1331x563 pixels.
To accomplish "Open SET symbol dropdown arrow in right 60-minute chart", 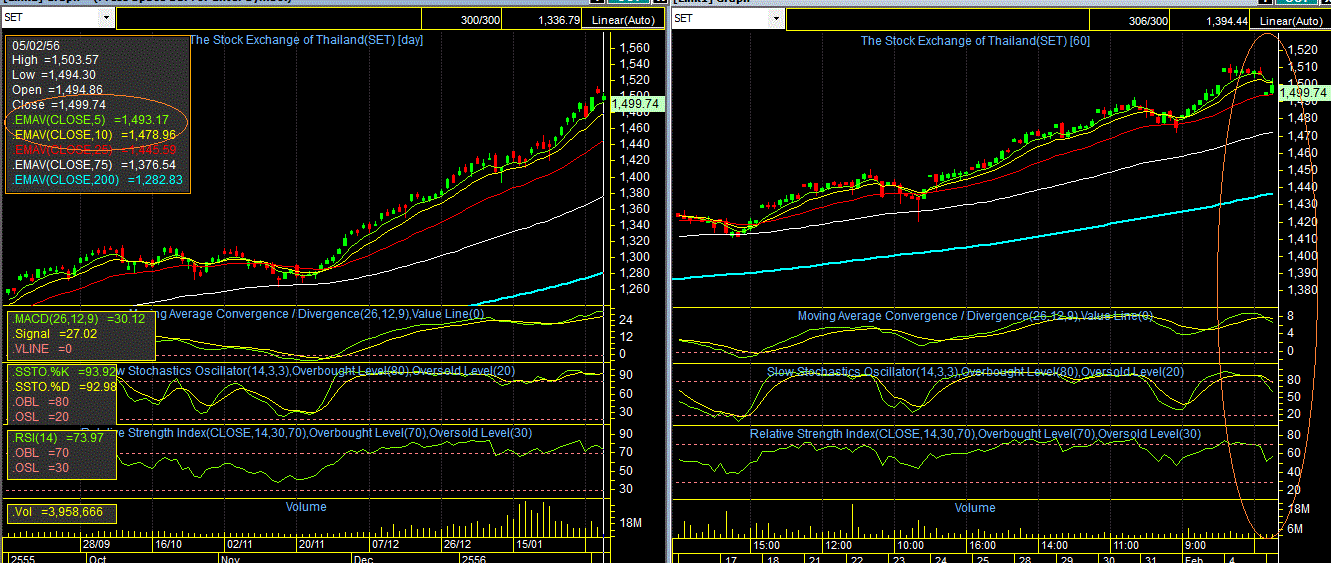I will [775, 18].
